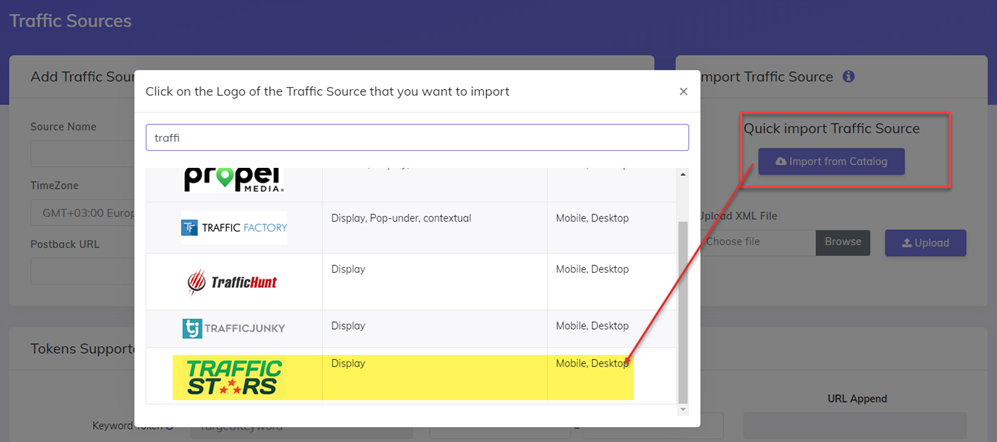
Task: Click the URL Append field
Action: pos(855,426)
